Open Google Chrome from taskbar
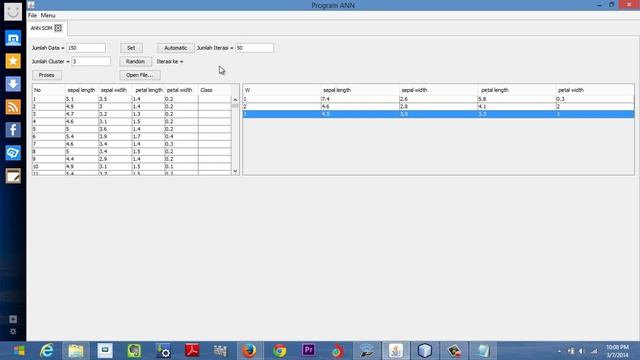 (x=280, y=351)
